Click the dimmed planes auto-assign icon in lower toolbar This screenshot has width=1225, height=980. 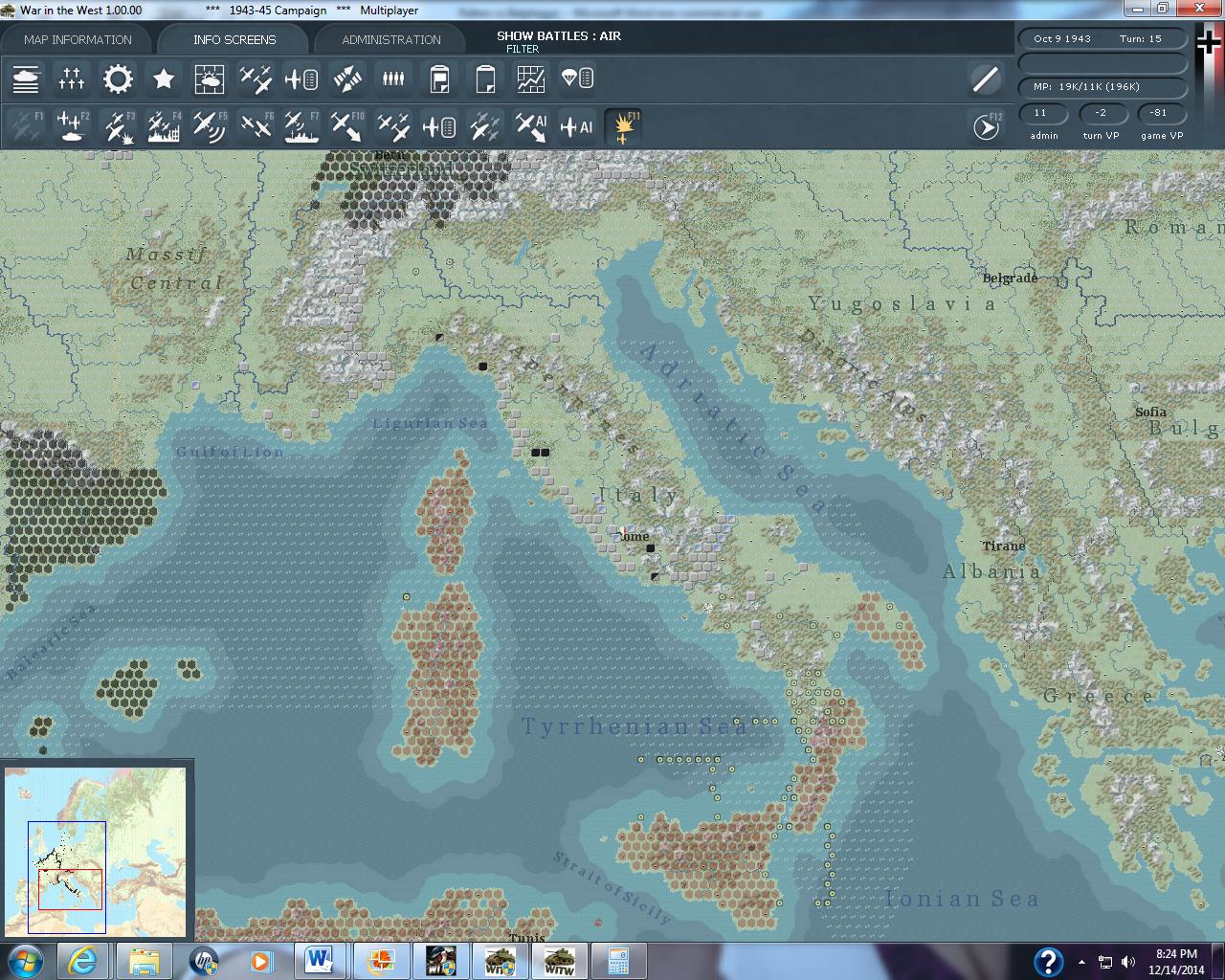click(485, 126)
